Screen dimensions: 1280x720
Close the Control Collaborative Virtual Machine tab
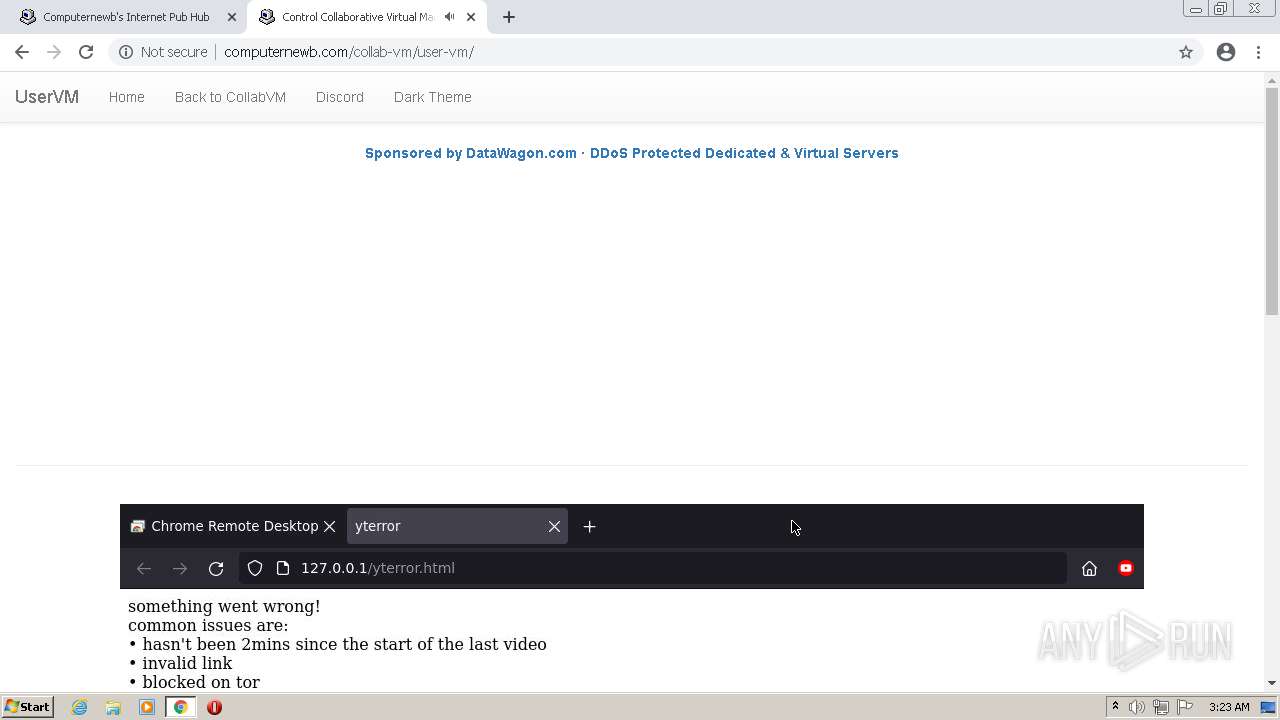(x=471, y=17)
